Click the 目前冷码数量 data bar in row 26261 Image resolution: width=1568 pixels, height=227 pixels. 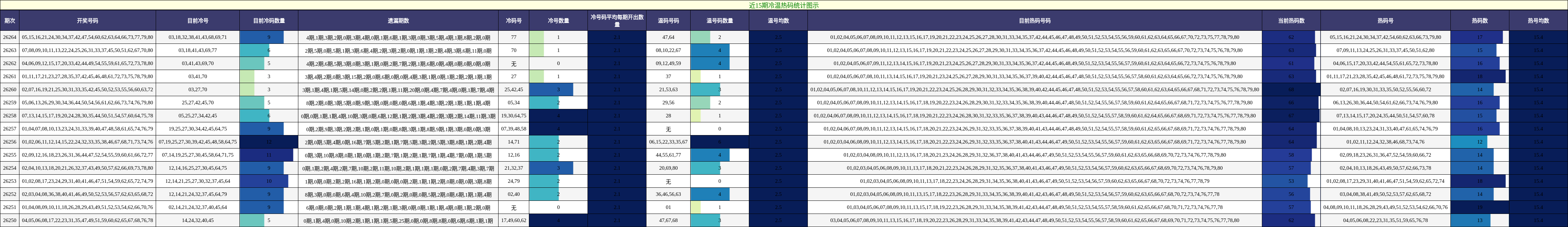coord(268,77)
